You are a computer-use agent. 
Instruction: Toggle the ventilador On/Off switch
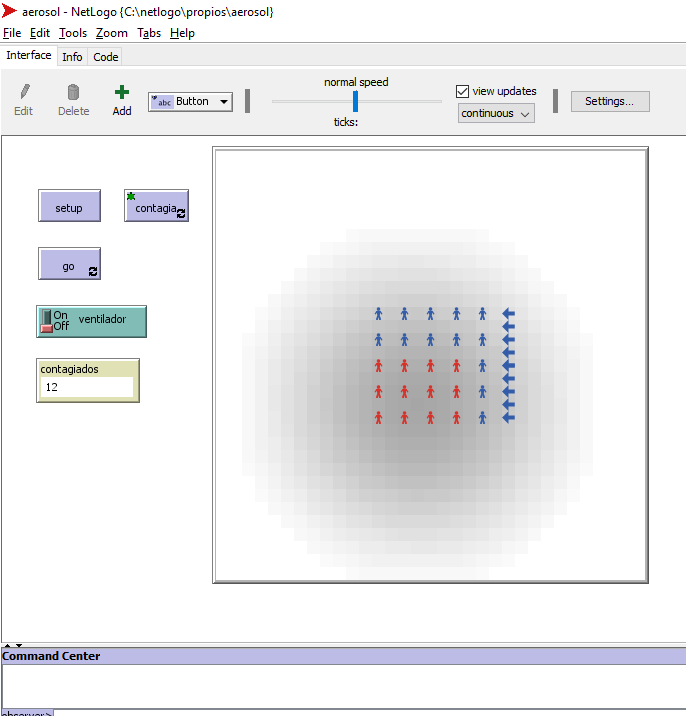(x=46, y=321)
